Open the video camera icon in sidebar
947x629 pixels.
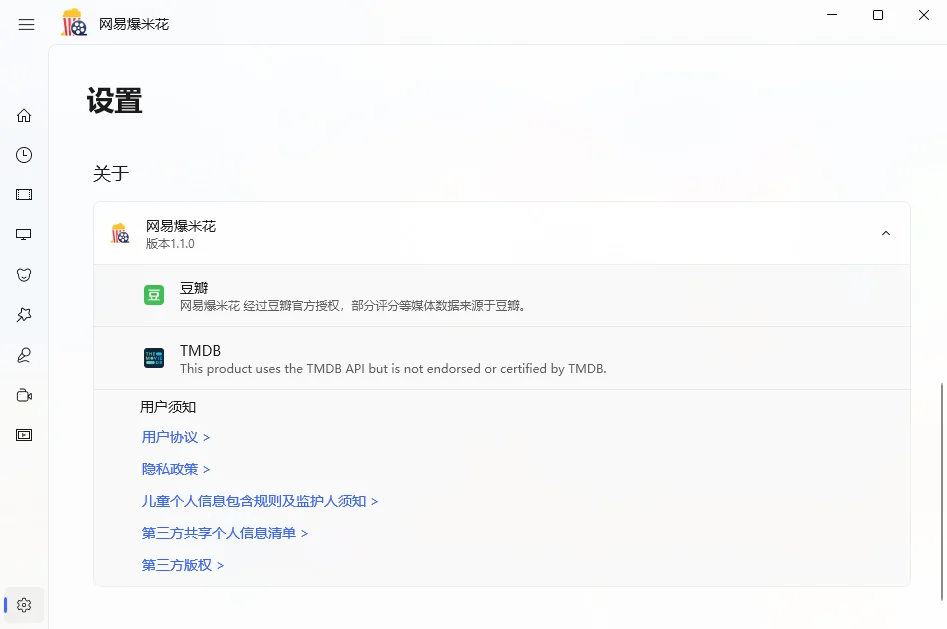pyautogui.click(x=24, y=395)
